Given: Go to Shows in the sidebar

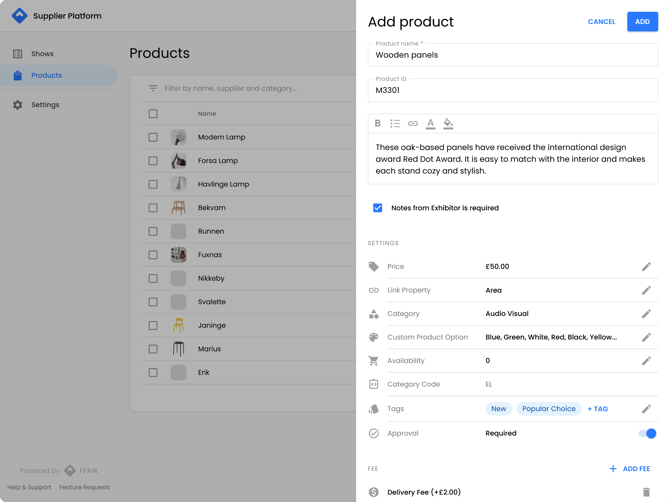Looking at the screenshot, I should tap(42, 54).
